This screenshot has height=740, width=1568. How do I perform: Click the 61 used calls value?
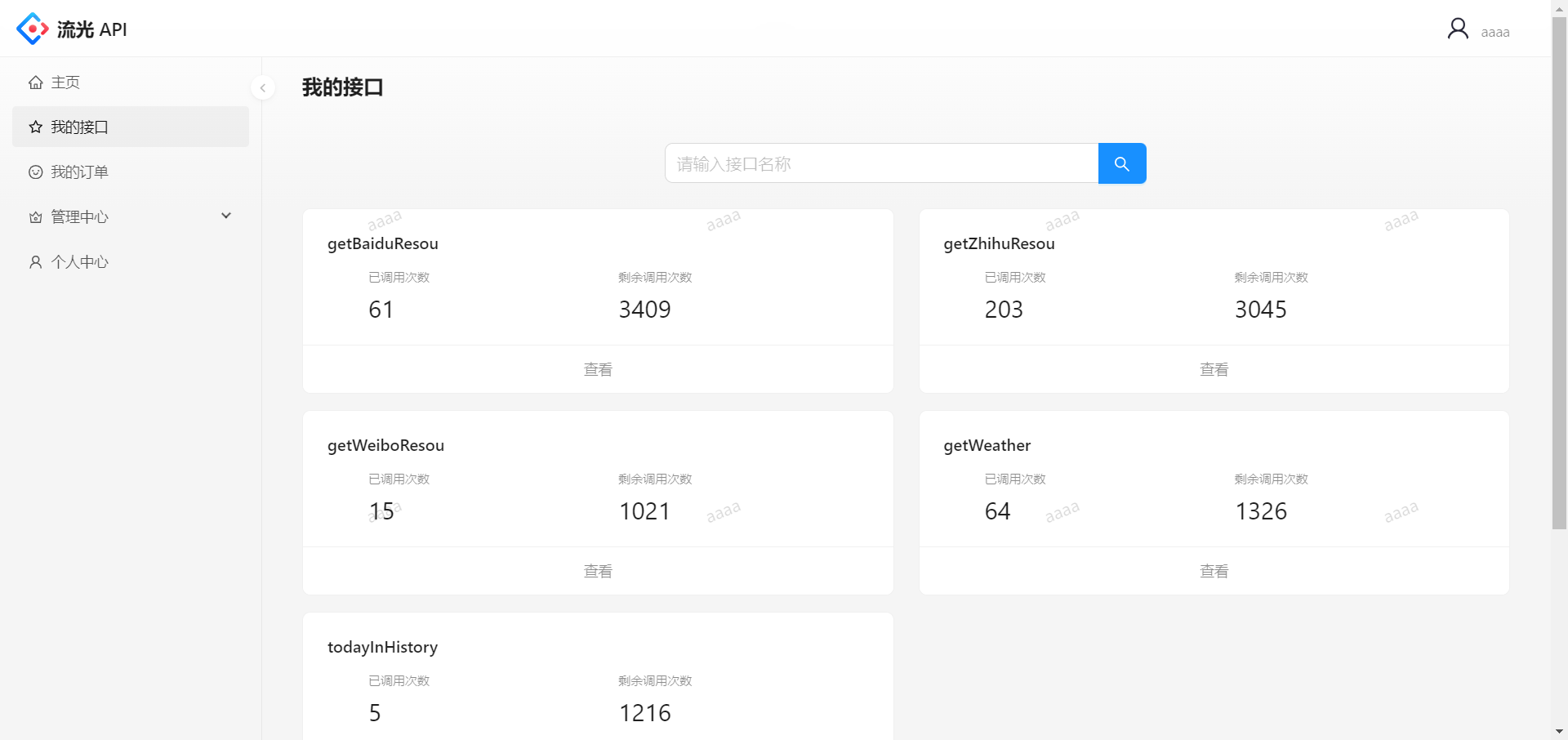click(x=381, y=310)
